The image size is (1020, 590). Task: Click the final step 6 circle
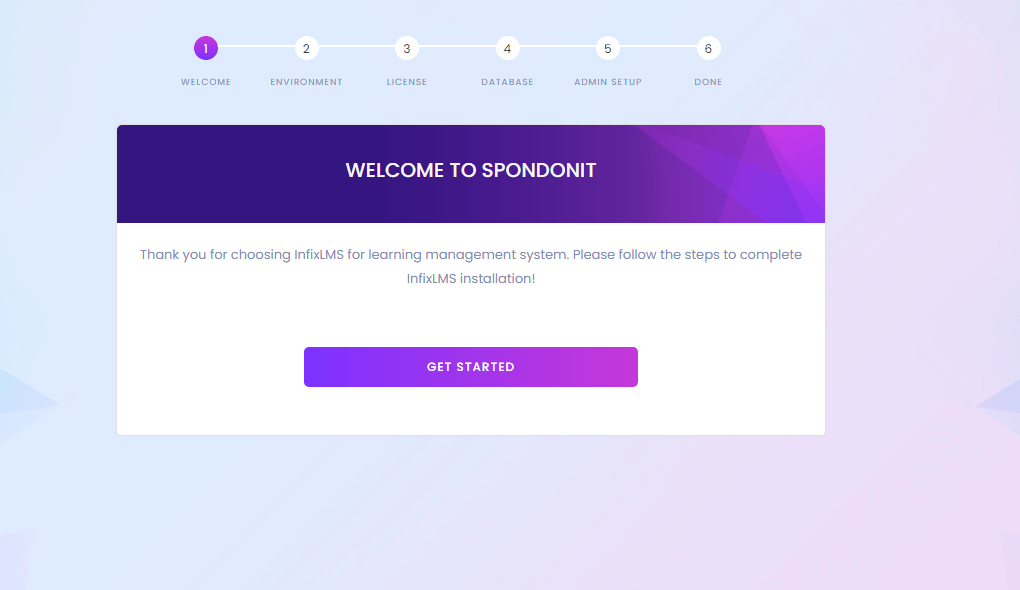[x=708, y=48]
